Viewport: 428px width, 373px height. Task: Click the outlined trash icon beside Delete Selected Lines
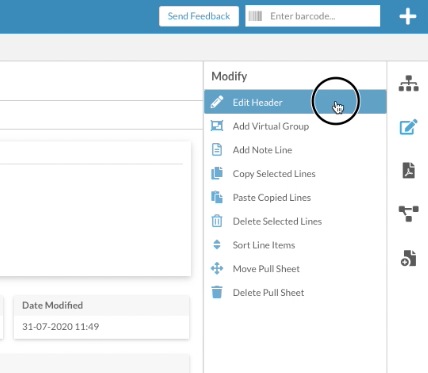point(217,221)
